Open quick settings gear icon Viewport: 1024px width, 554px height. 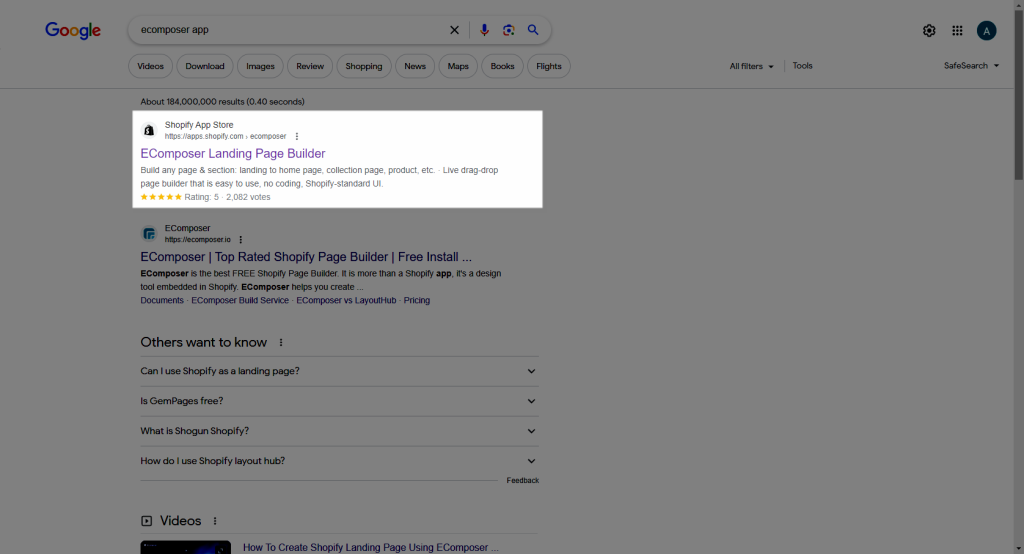(929, 31)
